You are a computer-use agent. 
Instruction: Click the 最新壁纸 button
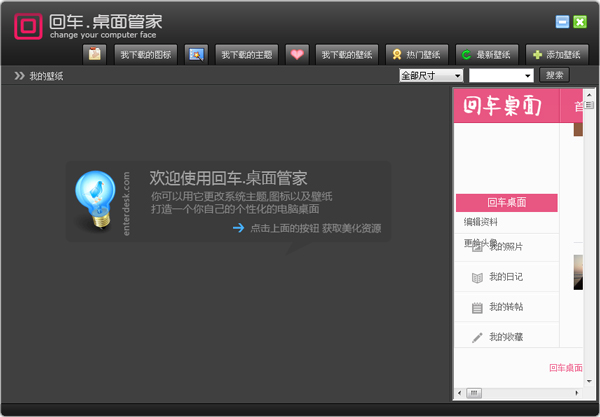point(485,54)
